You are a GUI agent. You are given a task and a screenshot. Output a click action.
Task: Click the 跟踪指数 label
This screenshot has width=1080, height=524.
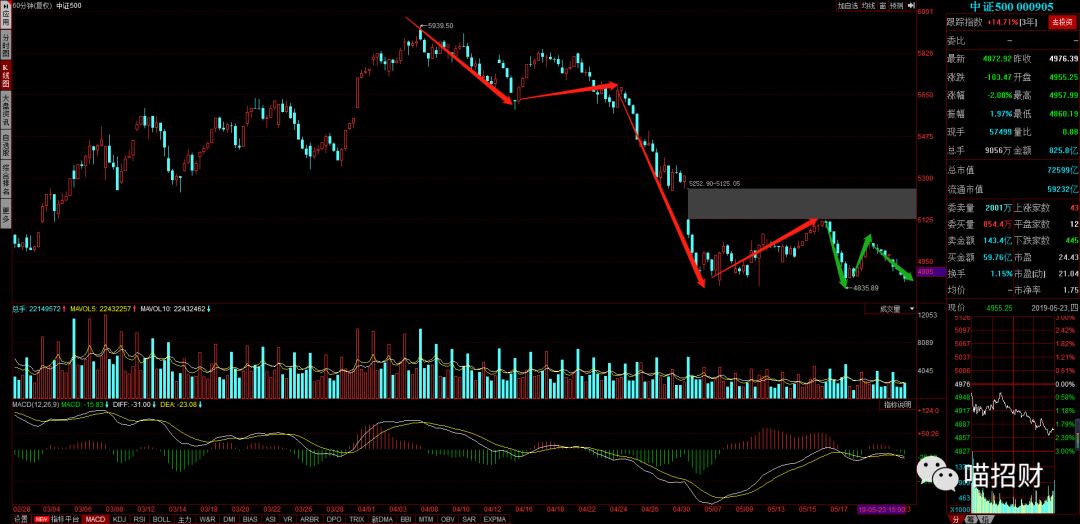tap(964, 23)
